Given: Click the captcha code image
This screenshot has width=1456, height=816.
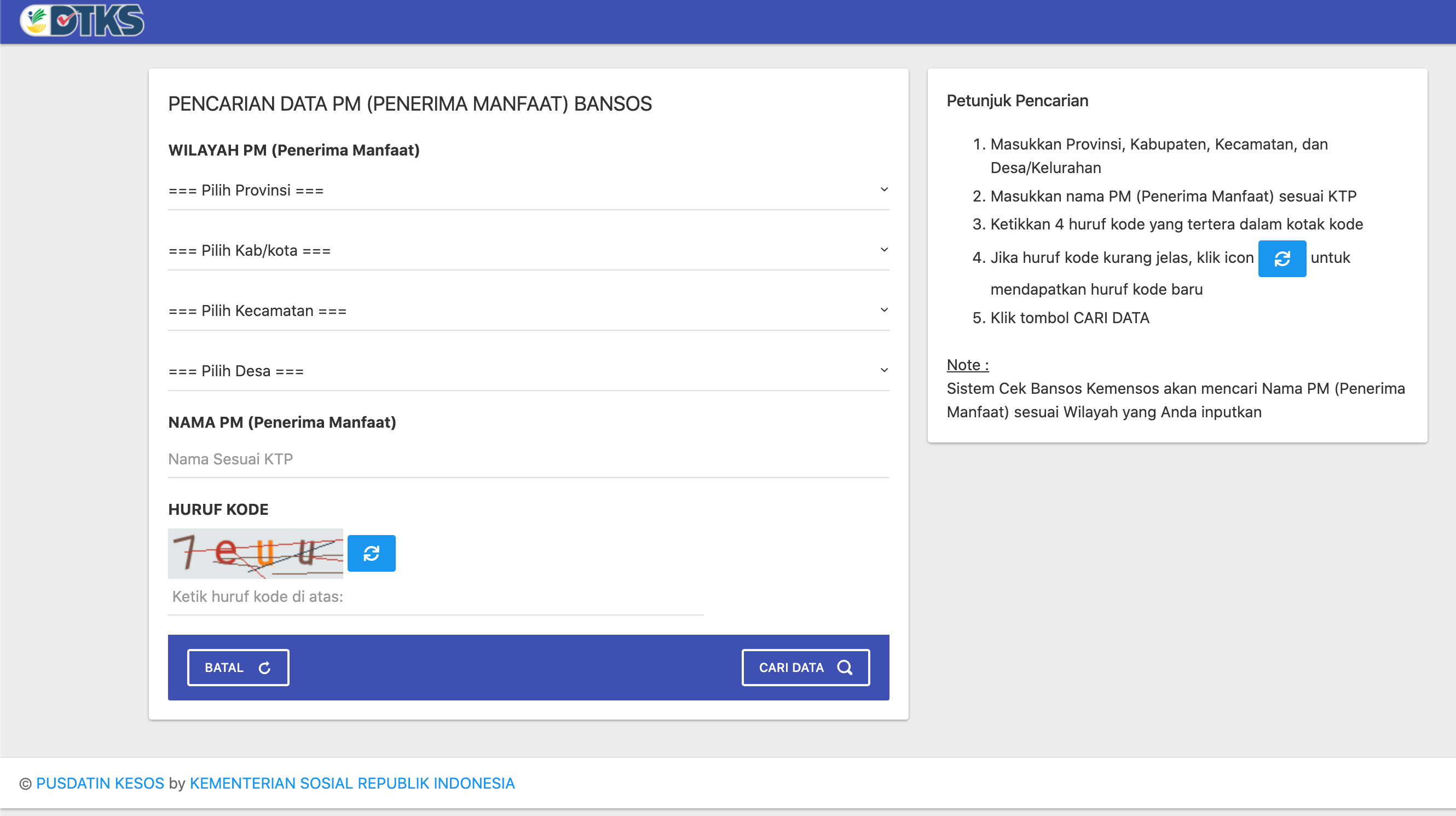Looking at the screenshot, I should [255, 553].
